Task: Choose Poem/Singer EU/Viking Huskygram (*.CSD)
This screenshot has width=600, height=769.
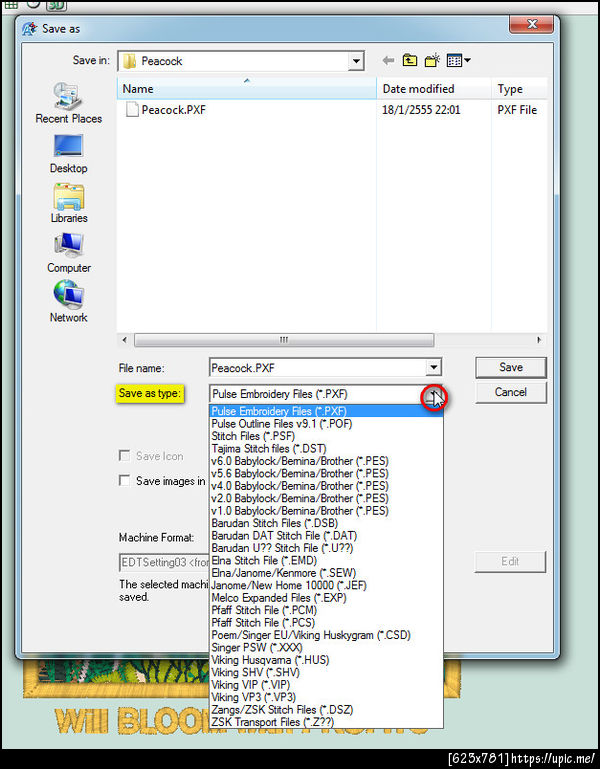Action: pyautogui.click(x=326, y=635)
